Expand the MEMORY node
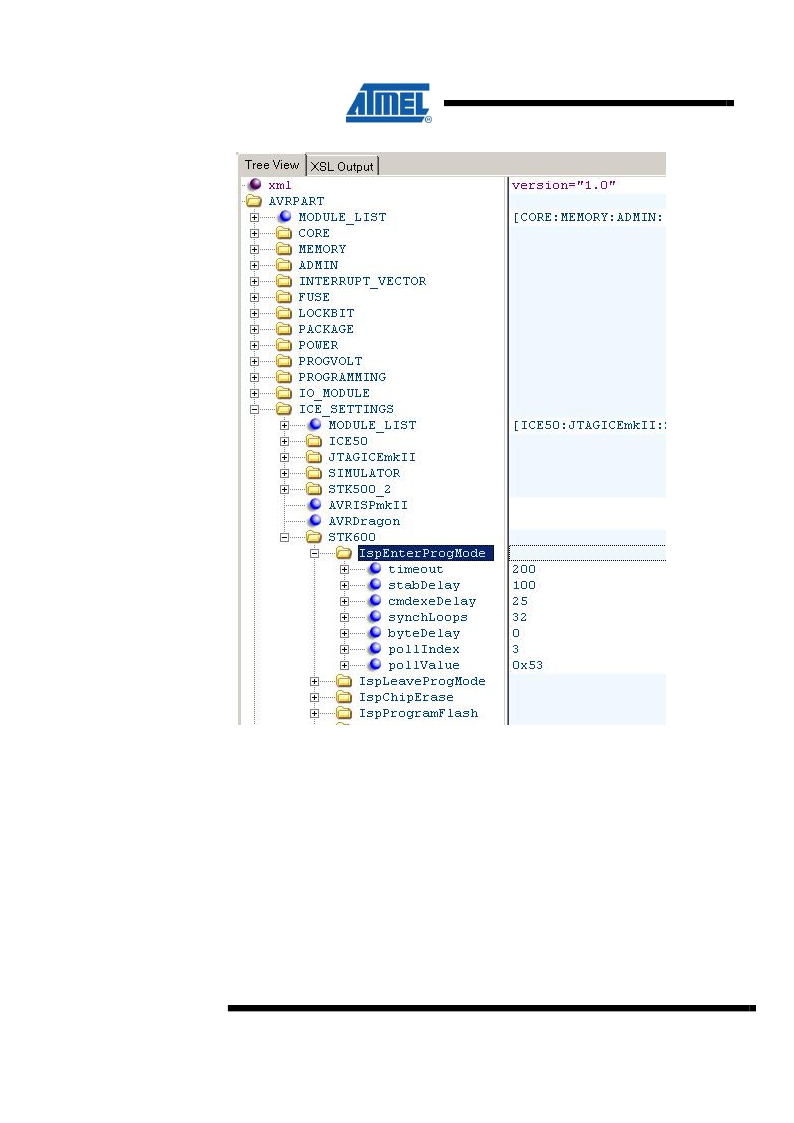794x1123 pixels. 254,249
